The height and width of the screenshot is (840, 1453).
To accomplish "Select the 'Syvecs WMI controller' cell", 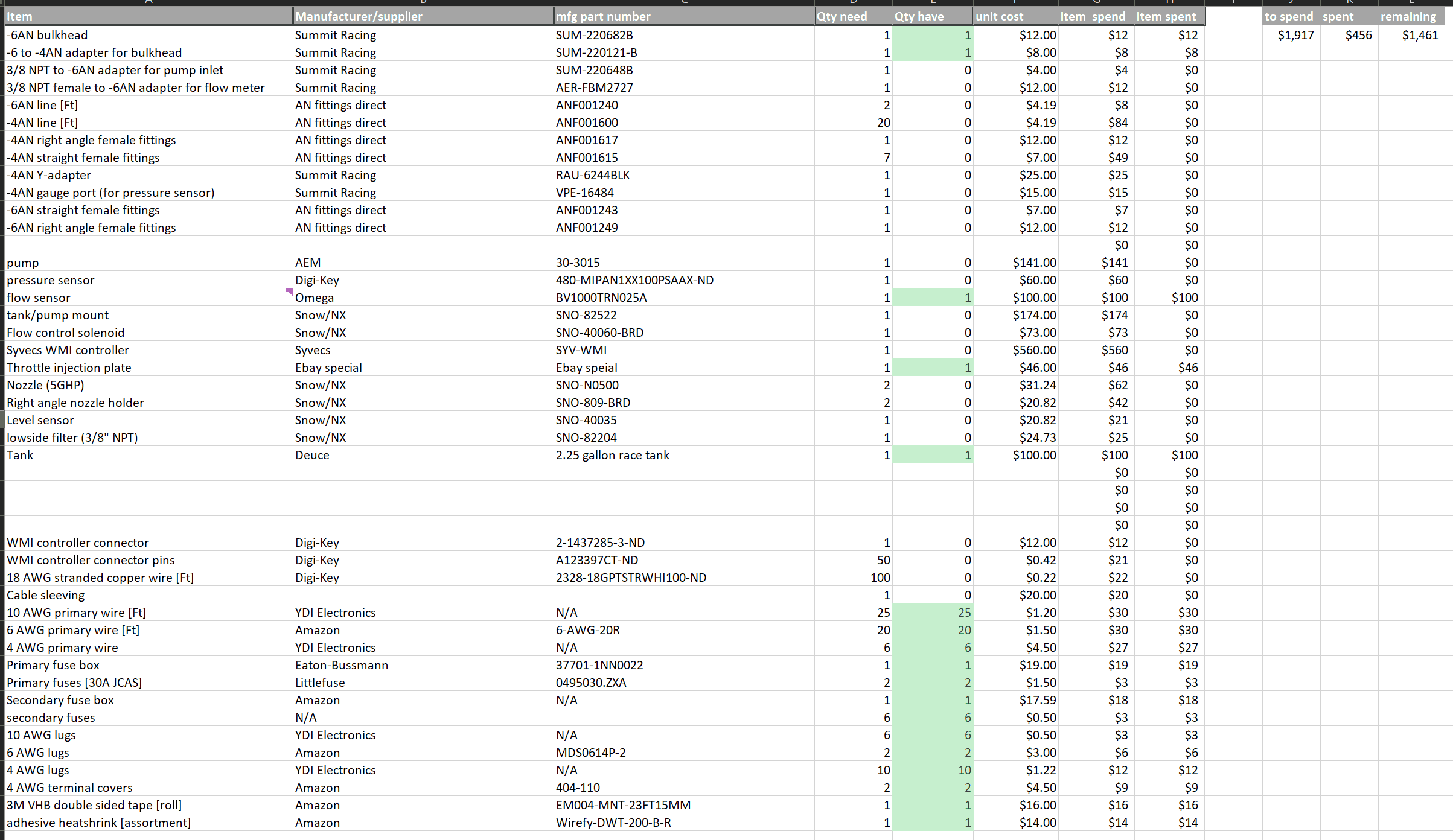I will [x=148, y=350].
